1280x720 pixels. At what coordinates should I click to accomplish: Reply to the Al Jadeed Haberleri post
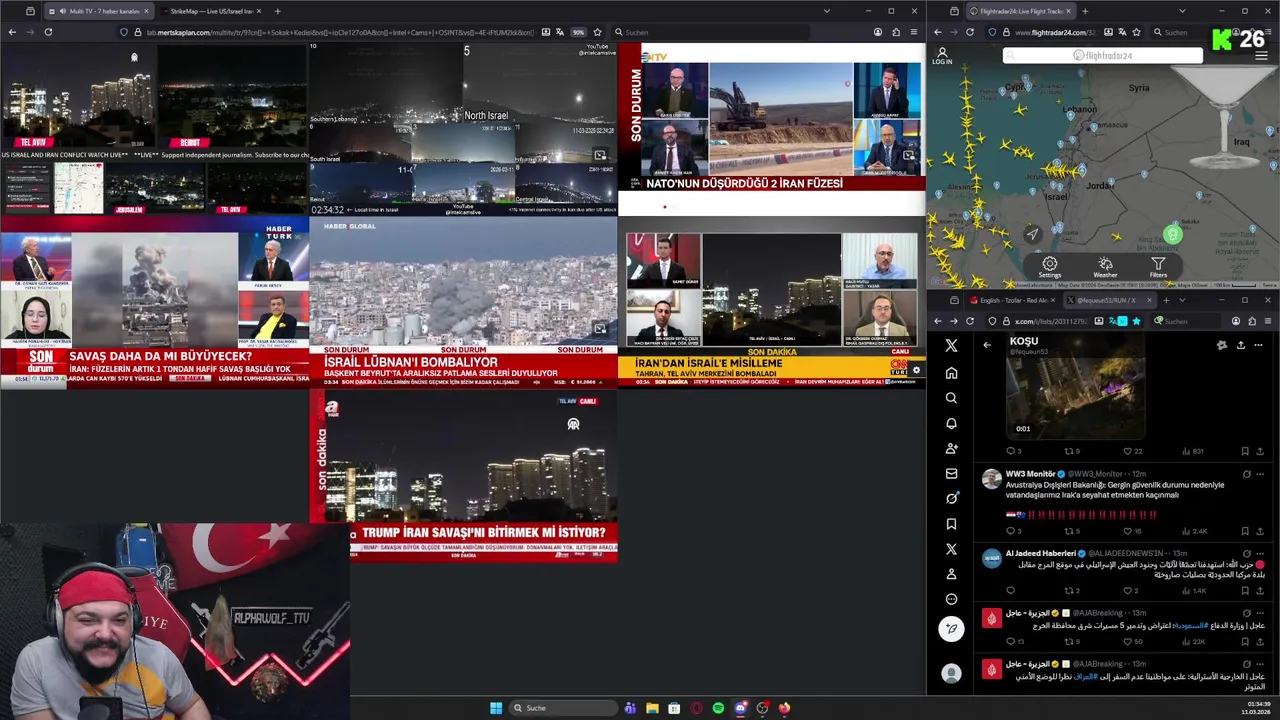coord(1010,590)
